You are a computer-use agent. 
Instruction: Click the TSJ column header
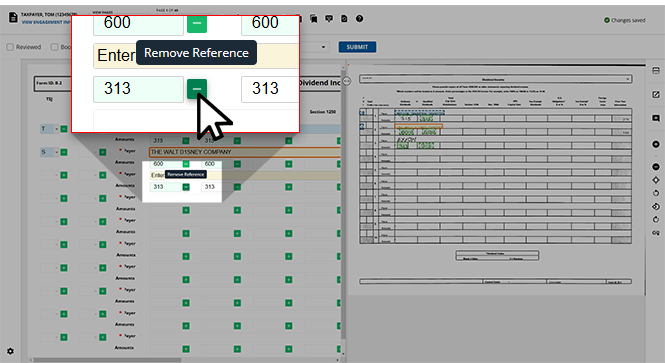(x=50, y=99)
